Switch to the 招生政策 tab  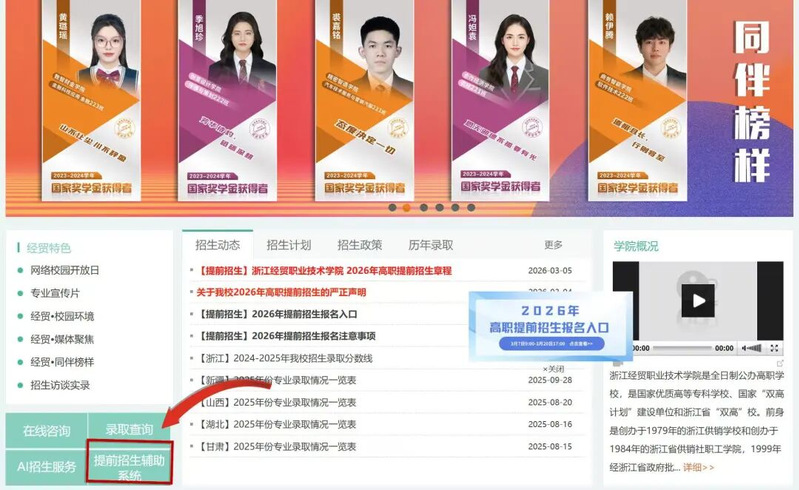click(359, 245)
